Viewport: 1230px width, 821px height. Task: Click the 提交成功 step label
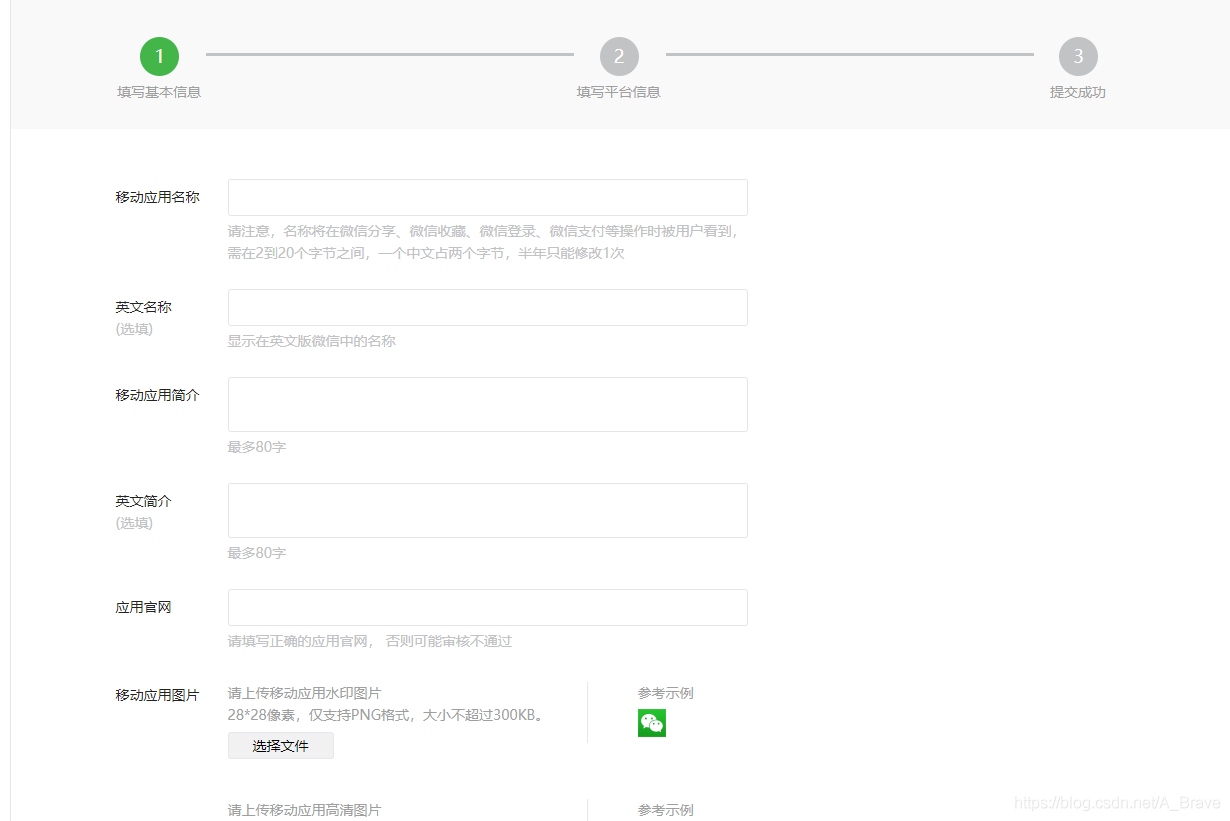1078,92
